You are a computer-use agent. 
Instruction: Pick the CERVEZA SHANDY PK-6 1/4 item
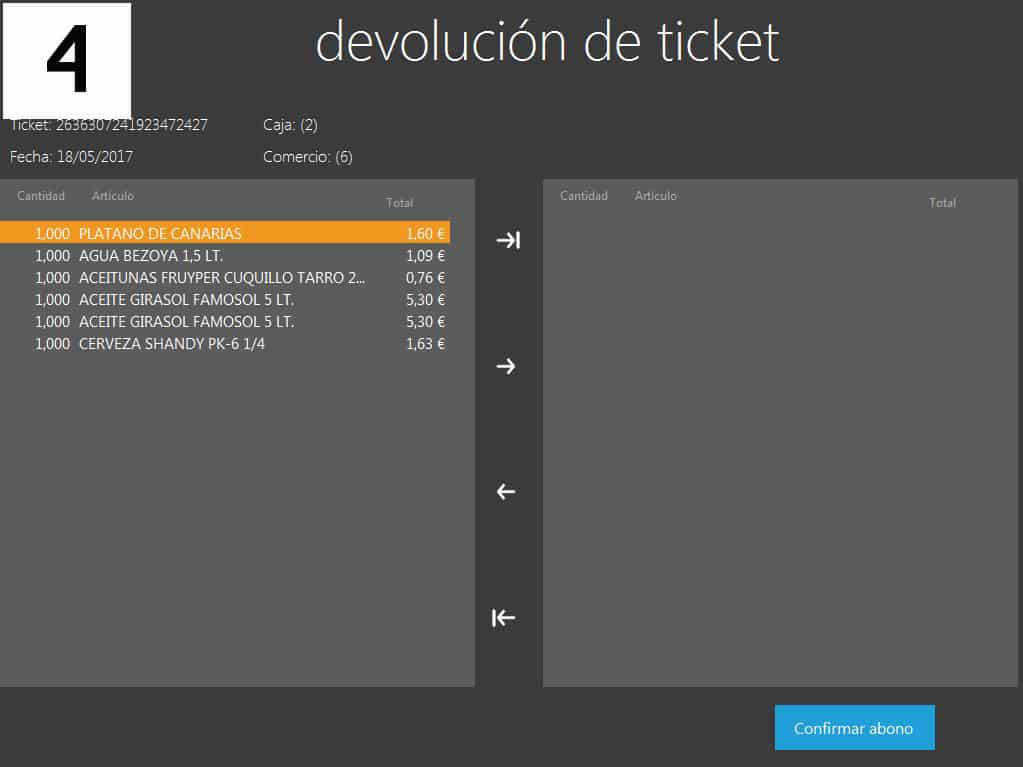pos(225,343)
